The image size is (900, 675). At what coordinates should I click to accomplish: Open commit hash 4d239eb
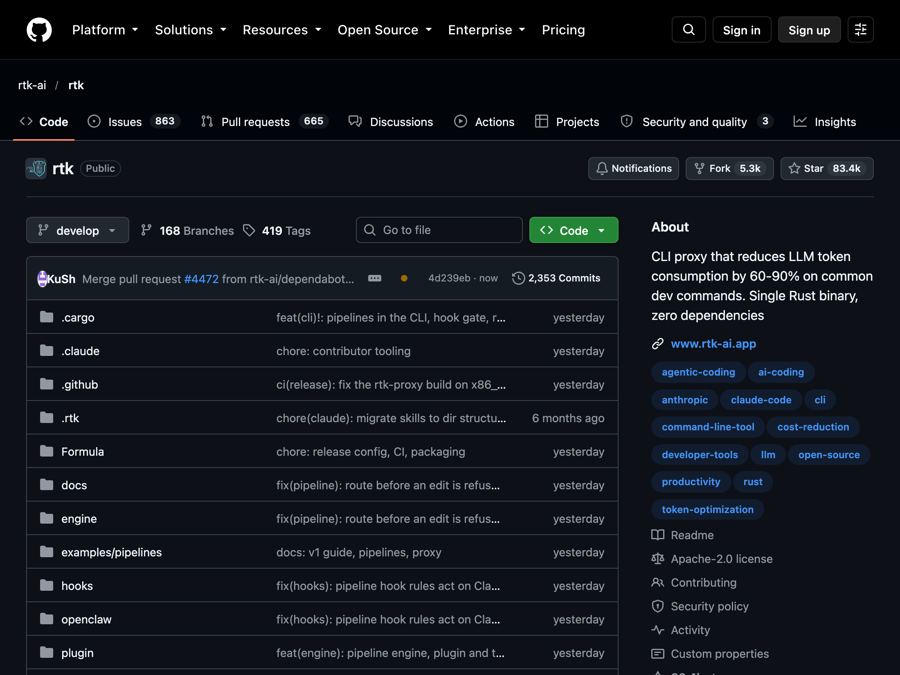click(x=449, y=278)
